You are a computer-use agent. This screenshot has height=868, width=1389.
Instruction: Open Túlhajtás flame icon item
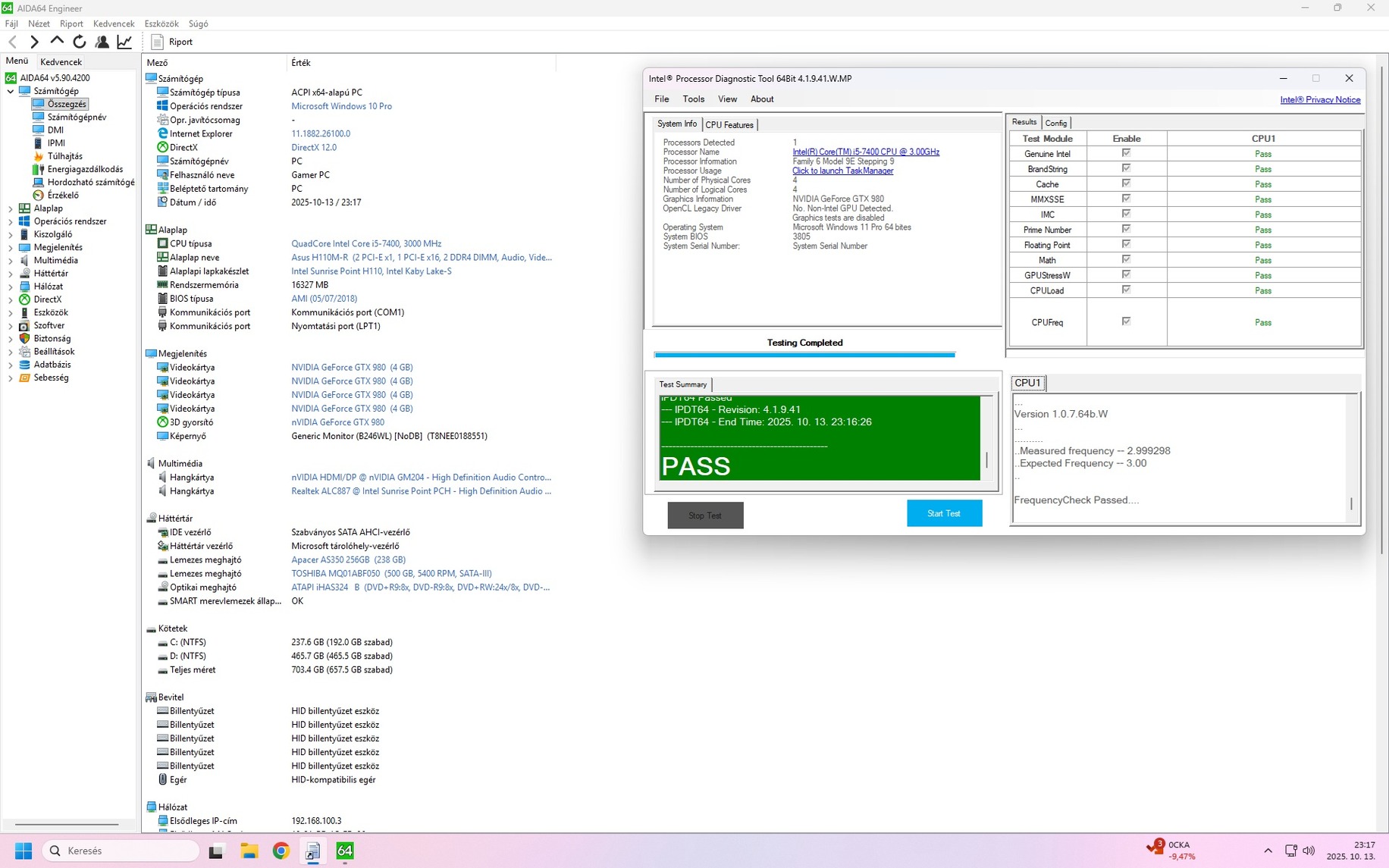pyautogui.click(x=39, y=156)
